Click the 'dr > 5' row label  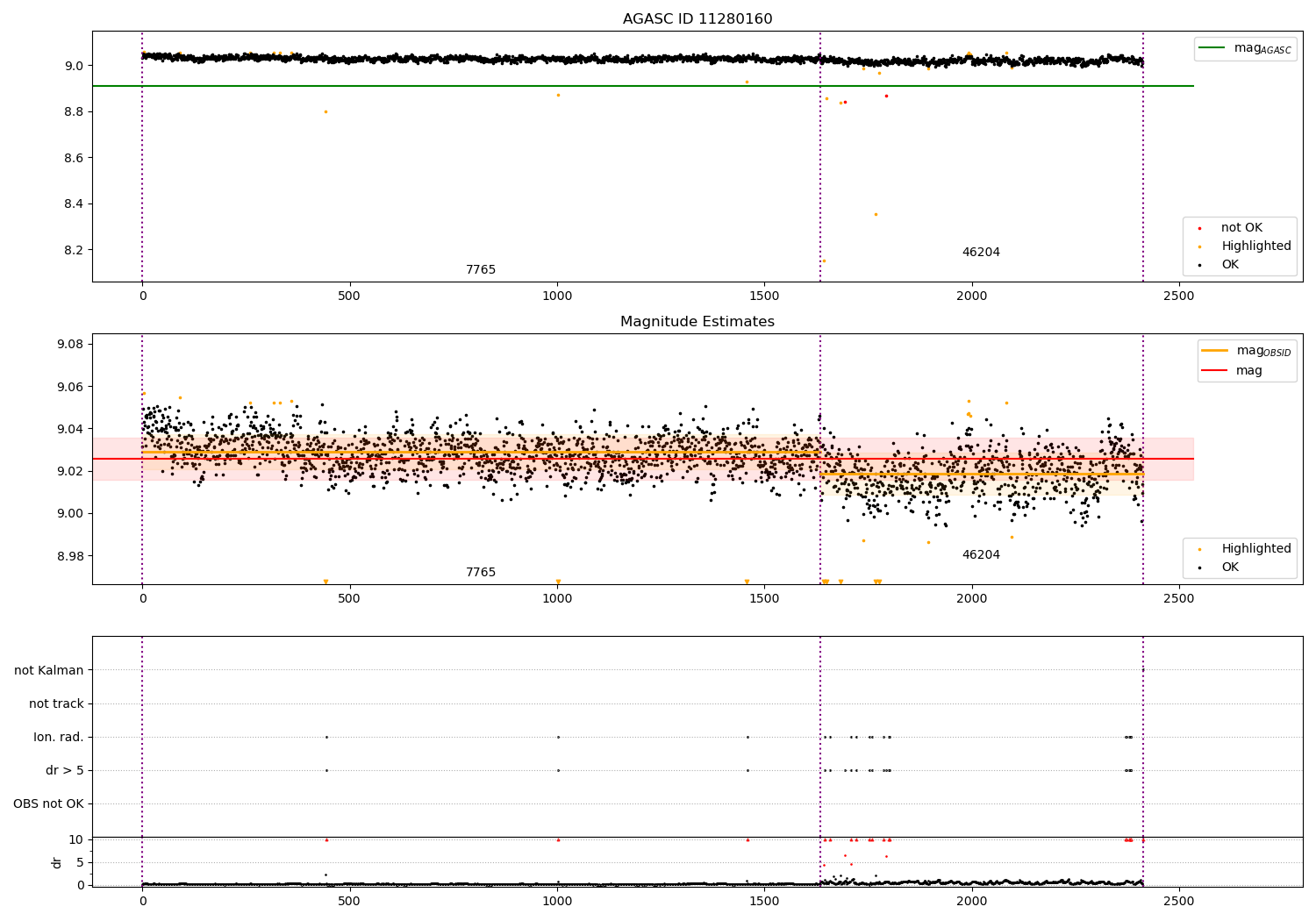pos(65,771)
